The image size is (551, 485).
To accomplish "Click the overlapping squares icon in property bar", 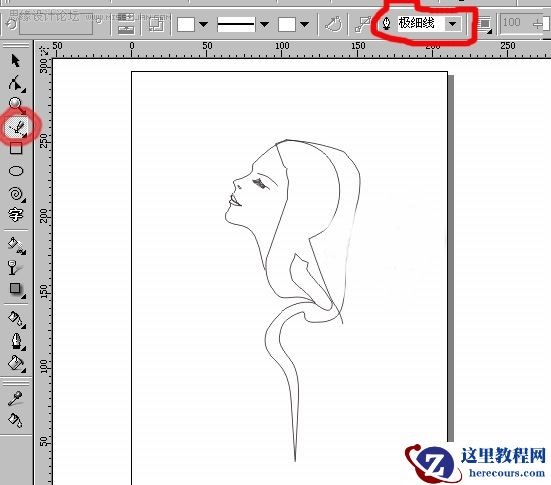I will 156,24.
